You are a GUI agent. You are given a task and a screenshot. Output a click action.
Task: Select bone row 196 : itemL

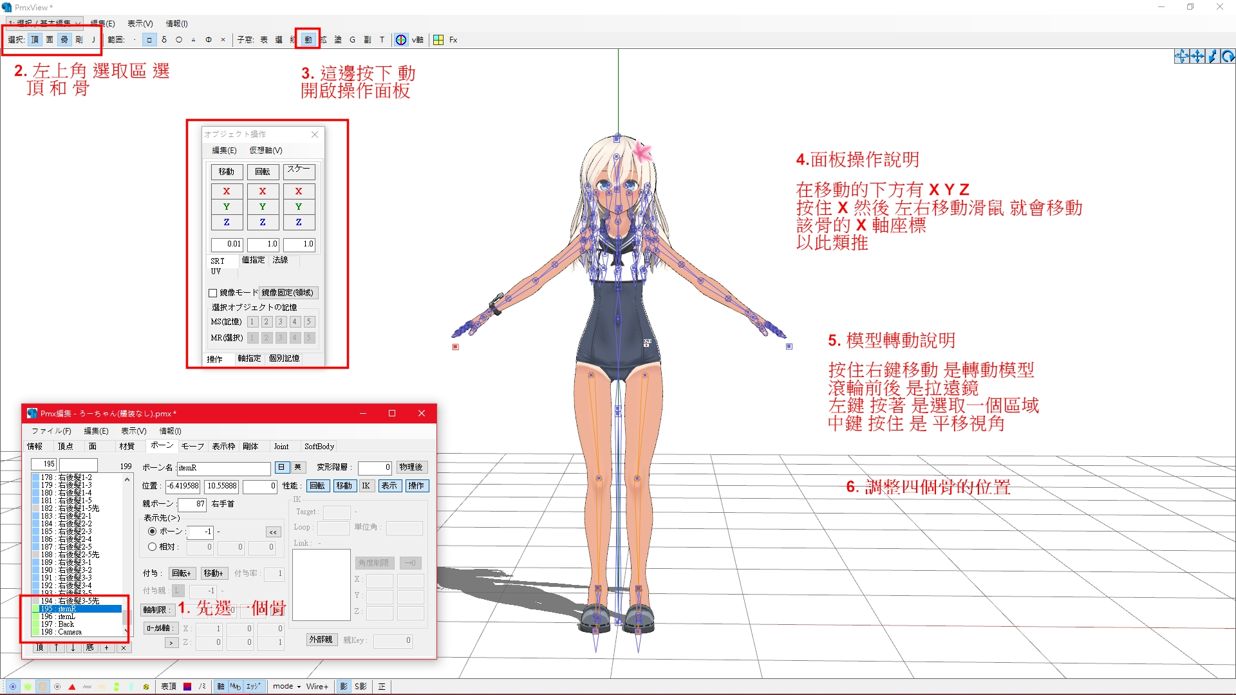click(76, 616)
